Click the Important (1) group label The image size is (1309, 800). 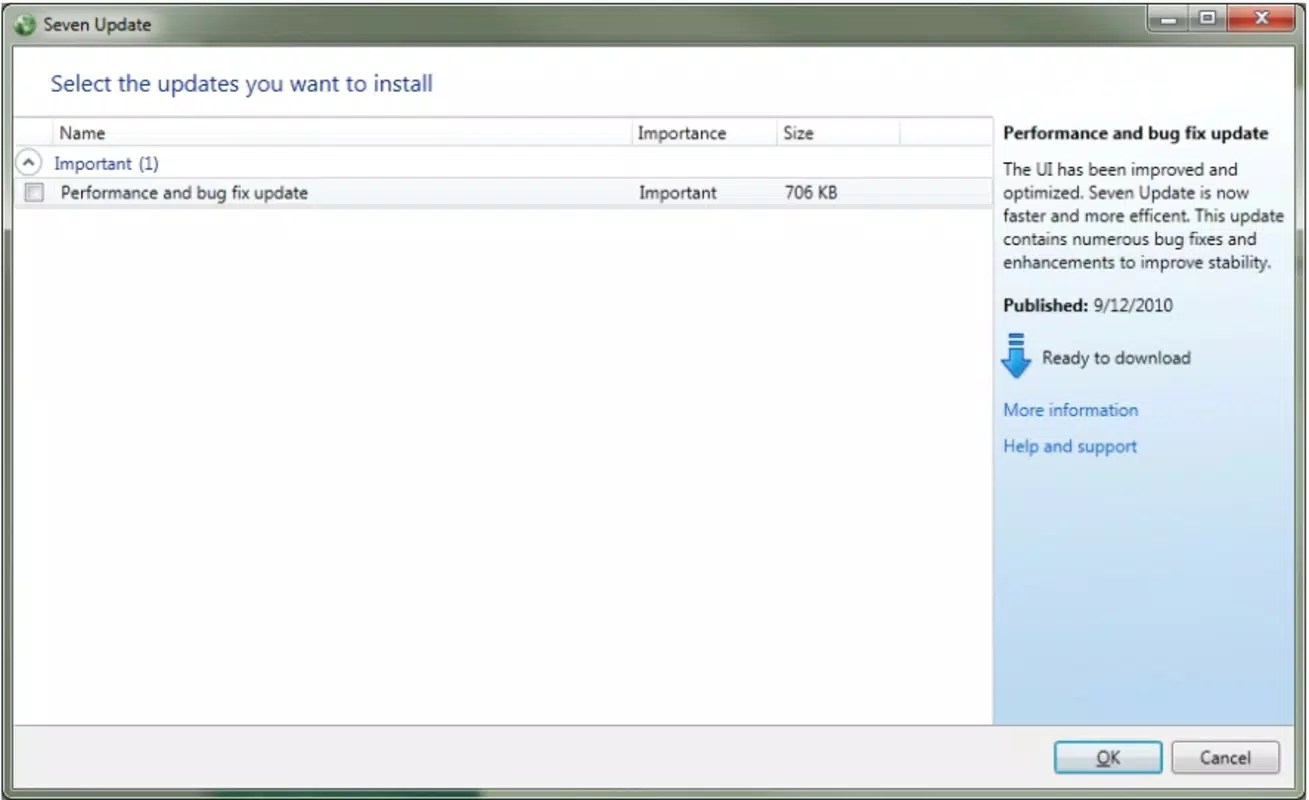point(106,163)
